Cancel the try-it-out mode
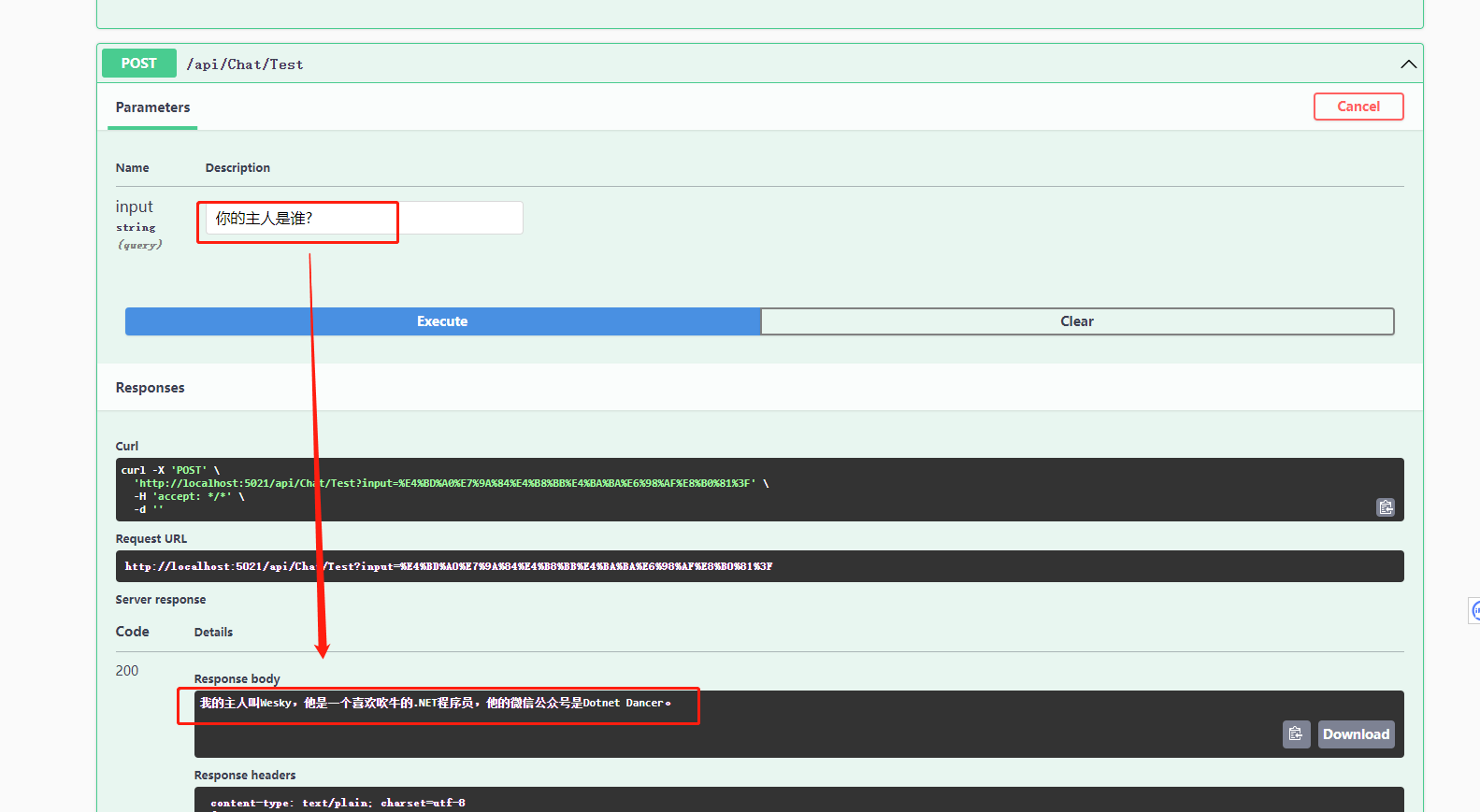Screen dimensions: 1480x812 click(1358, 107)
